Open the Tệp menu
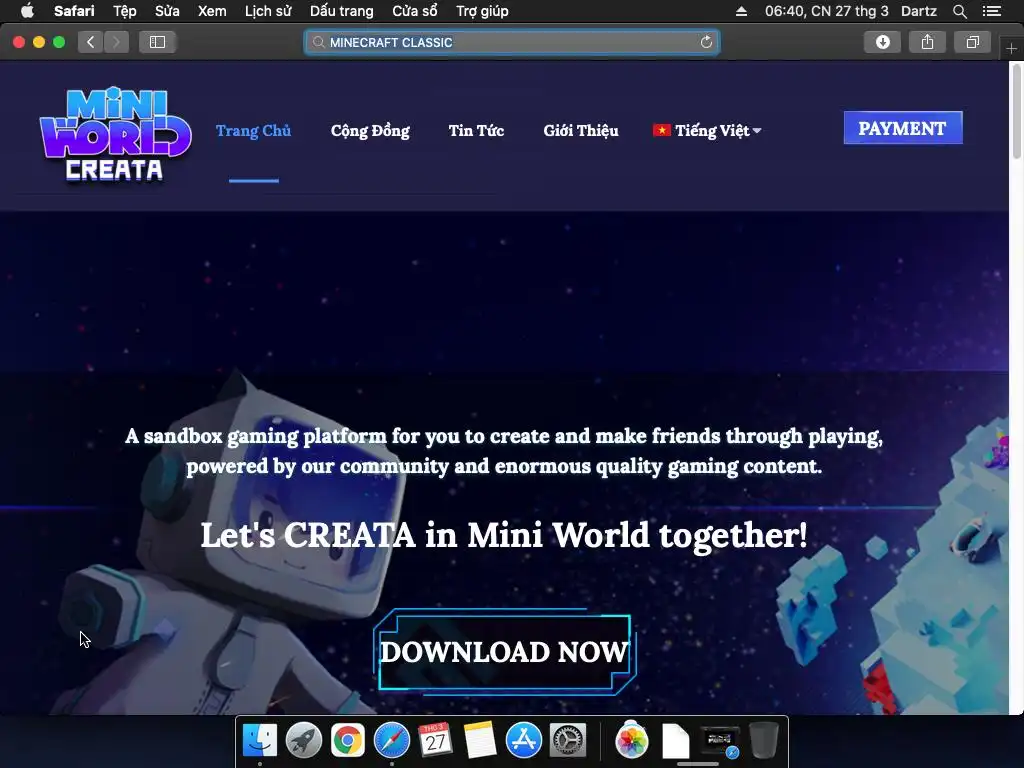 [x=125, y=11]
